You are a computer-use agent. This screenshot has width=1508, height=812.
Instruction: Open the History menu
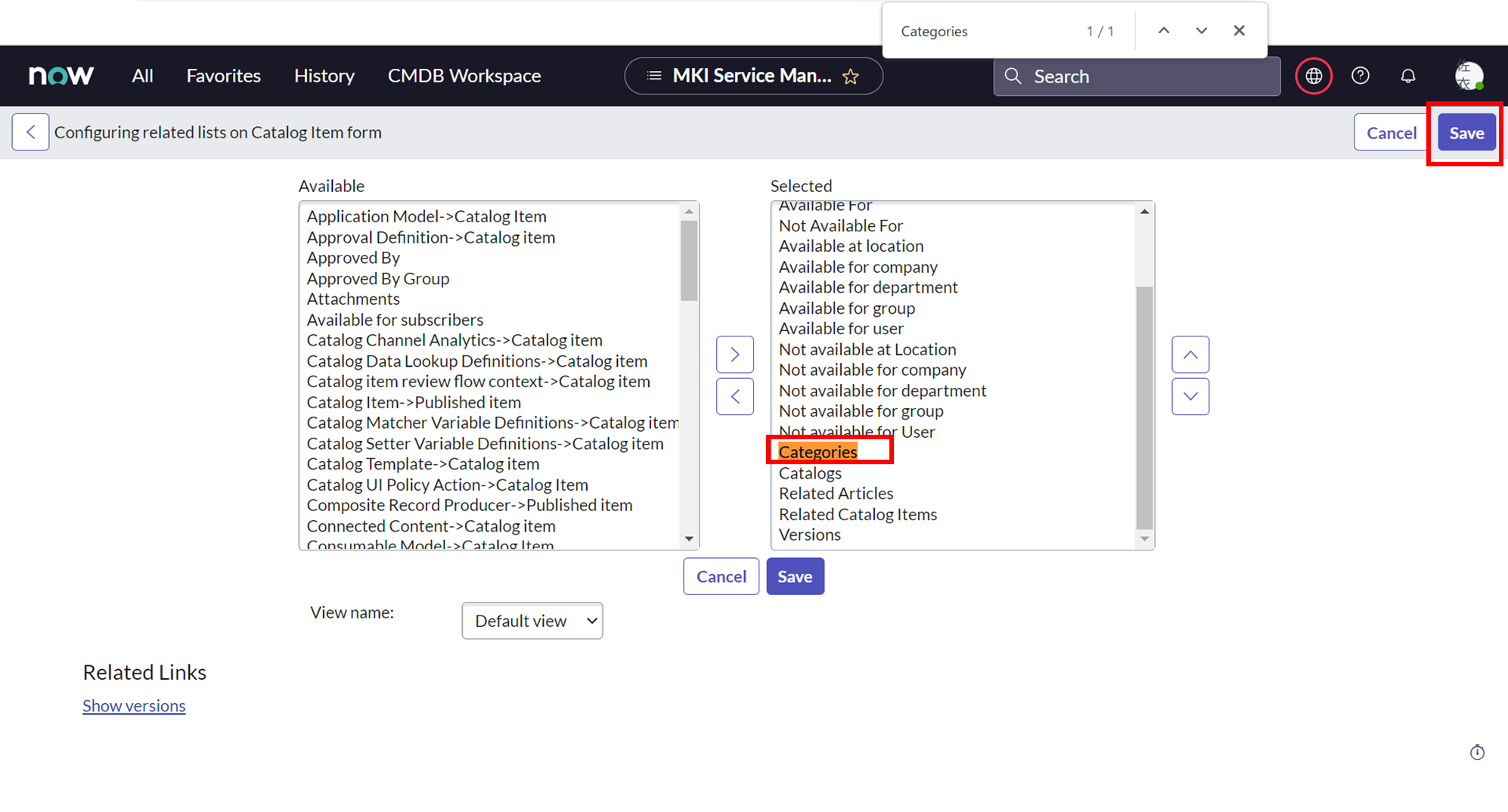324,76
